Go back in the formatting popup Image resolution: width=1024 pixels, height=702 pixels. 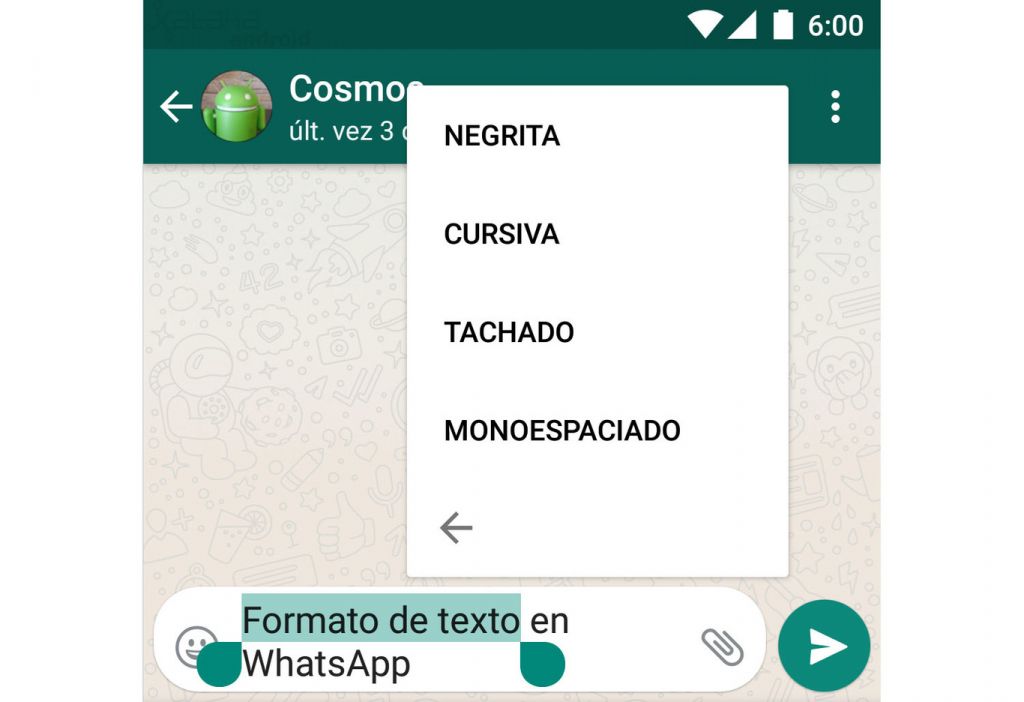456,528
